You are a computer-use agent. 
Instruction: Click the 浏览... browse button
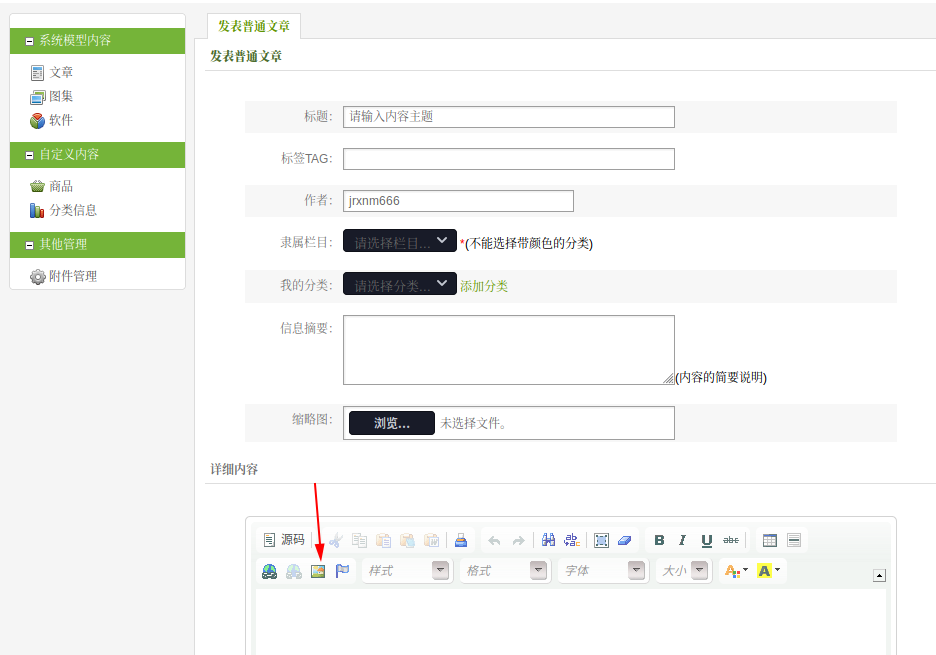(x=392, y=423)
